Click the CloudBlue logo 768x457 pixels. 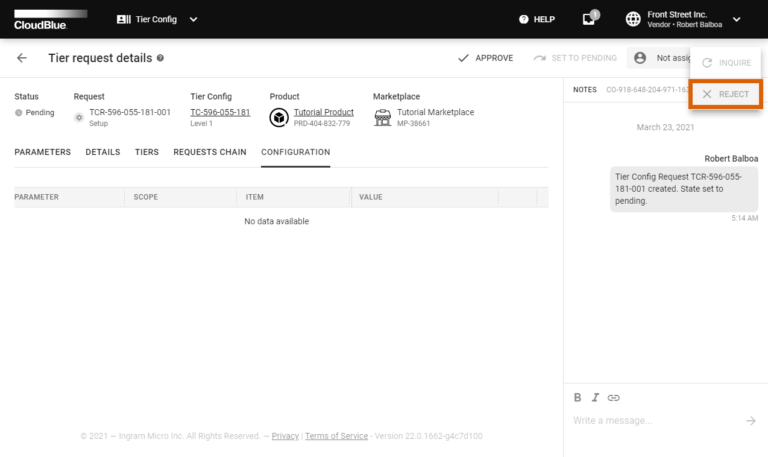coord(50,20)
